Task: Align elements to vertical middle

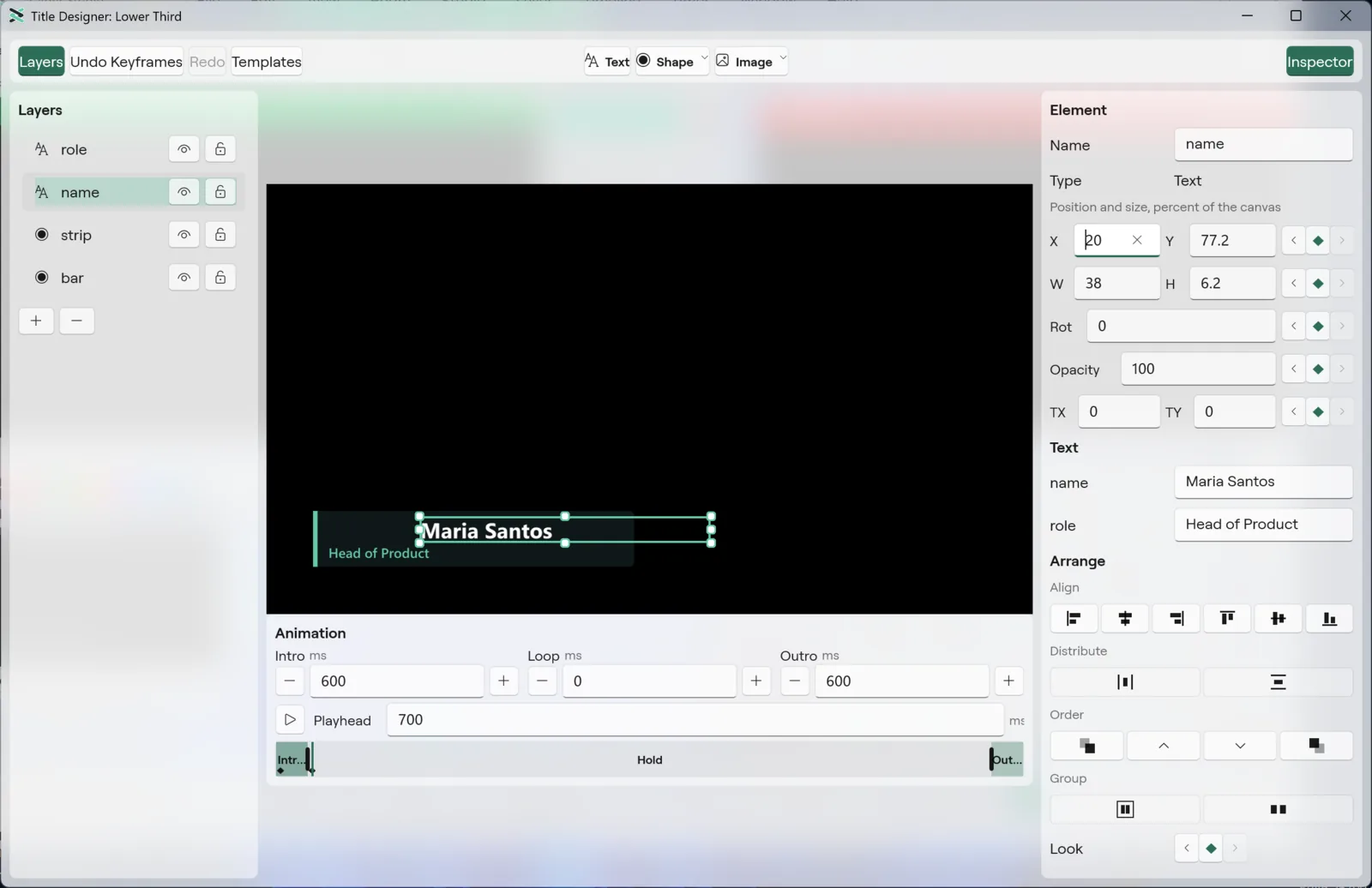Action: tap(1278, 618)
